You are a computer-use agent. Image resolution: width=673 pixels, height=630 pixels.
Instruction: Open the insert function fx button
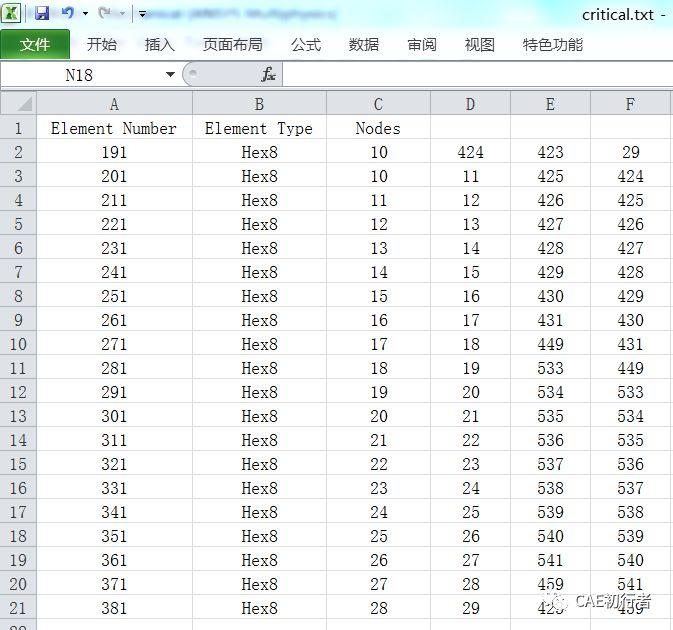[268, 75]
